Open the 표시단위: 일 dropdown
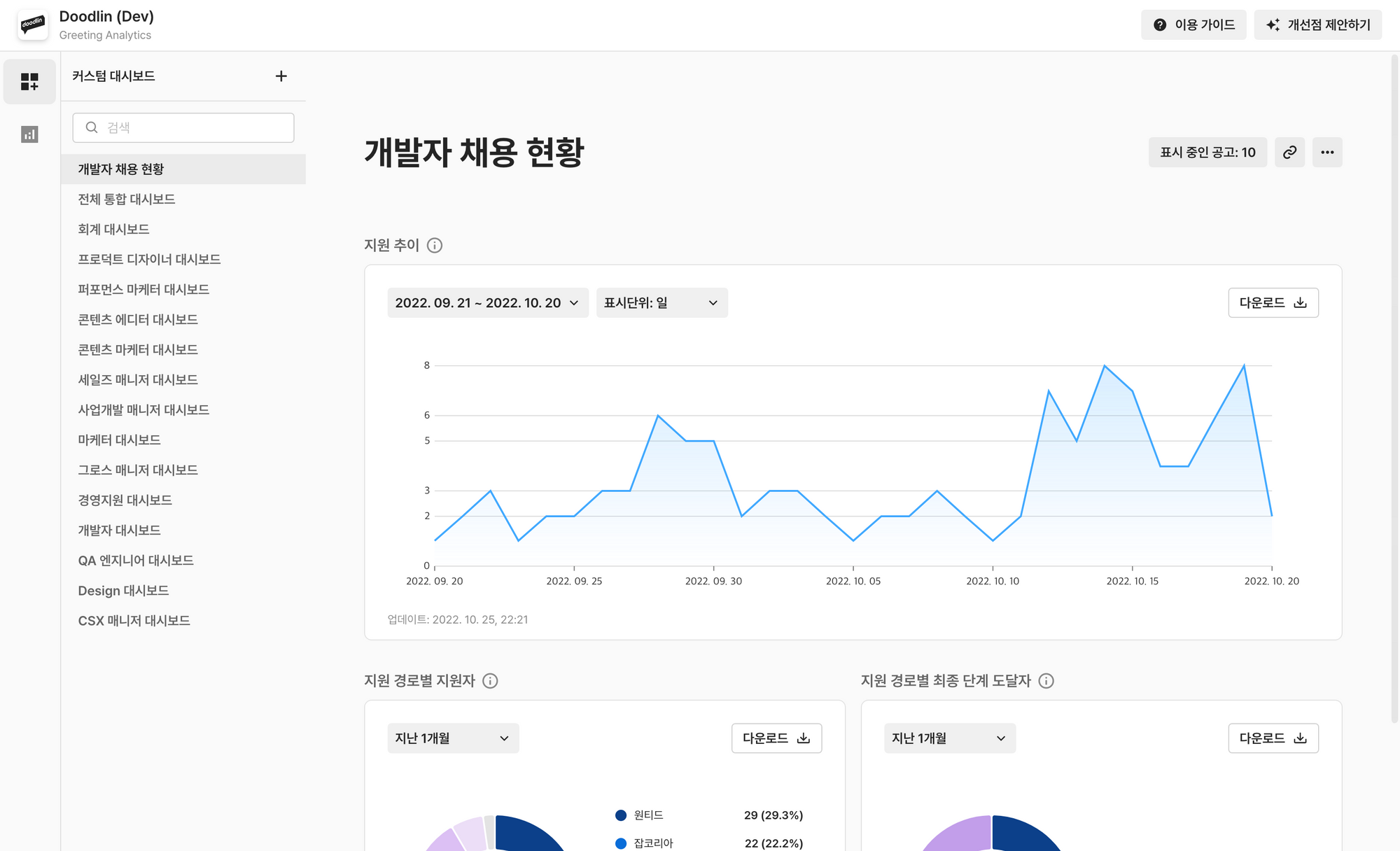The height and width of the screenshot is (851, 1400). (661, 303)
